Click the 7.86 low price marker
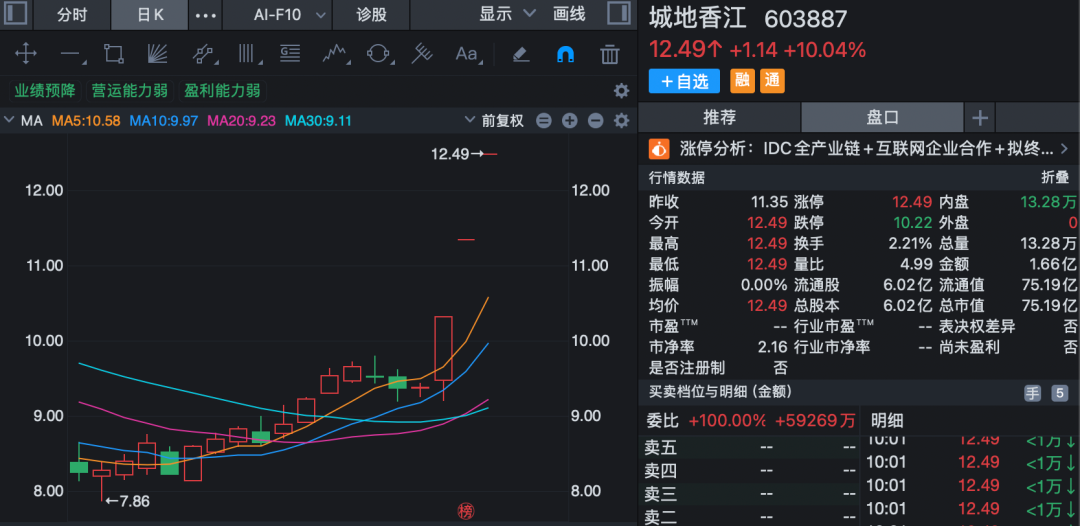The width and height of the screenshot is (1080, 526). tap(127, 501)
